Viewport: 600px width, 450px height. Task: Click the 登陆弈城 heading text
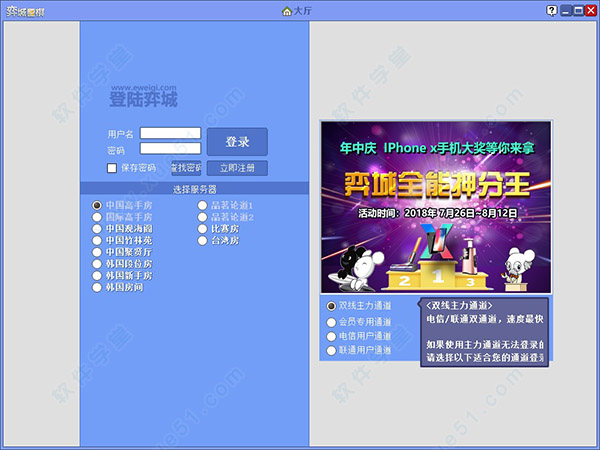(x=143, y=100)
